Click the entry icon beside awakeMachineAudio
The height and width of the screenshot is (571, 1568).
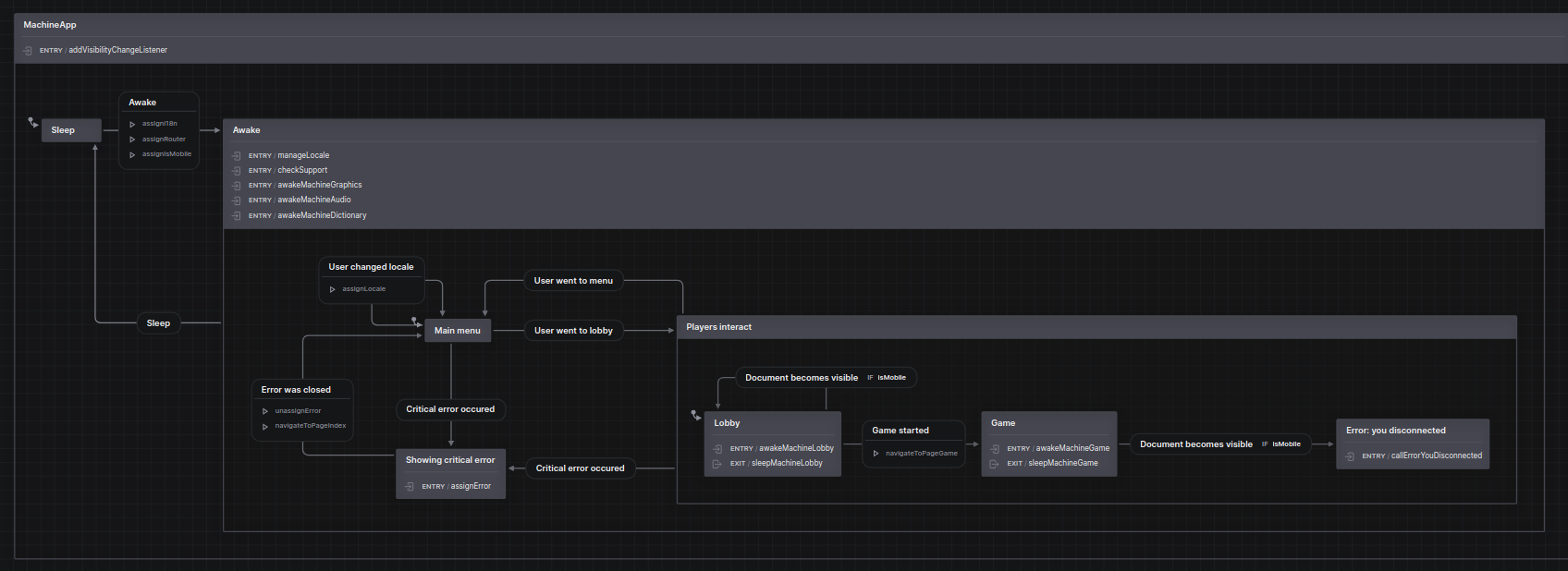coord(237,200)
